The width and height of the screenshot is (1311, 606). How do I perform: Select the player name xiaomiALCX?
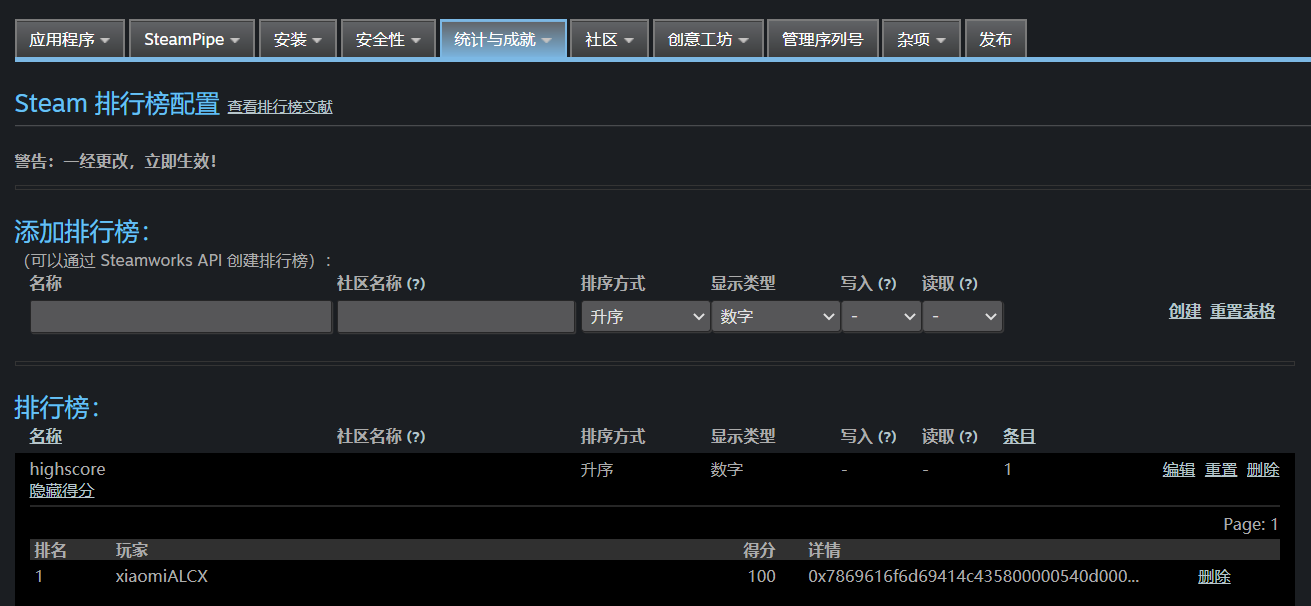coord(162,576)
